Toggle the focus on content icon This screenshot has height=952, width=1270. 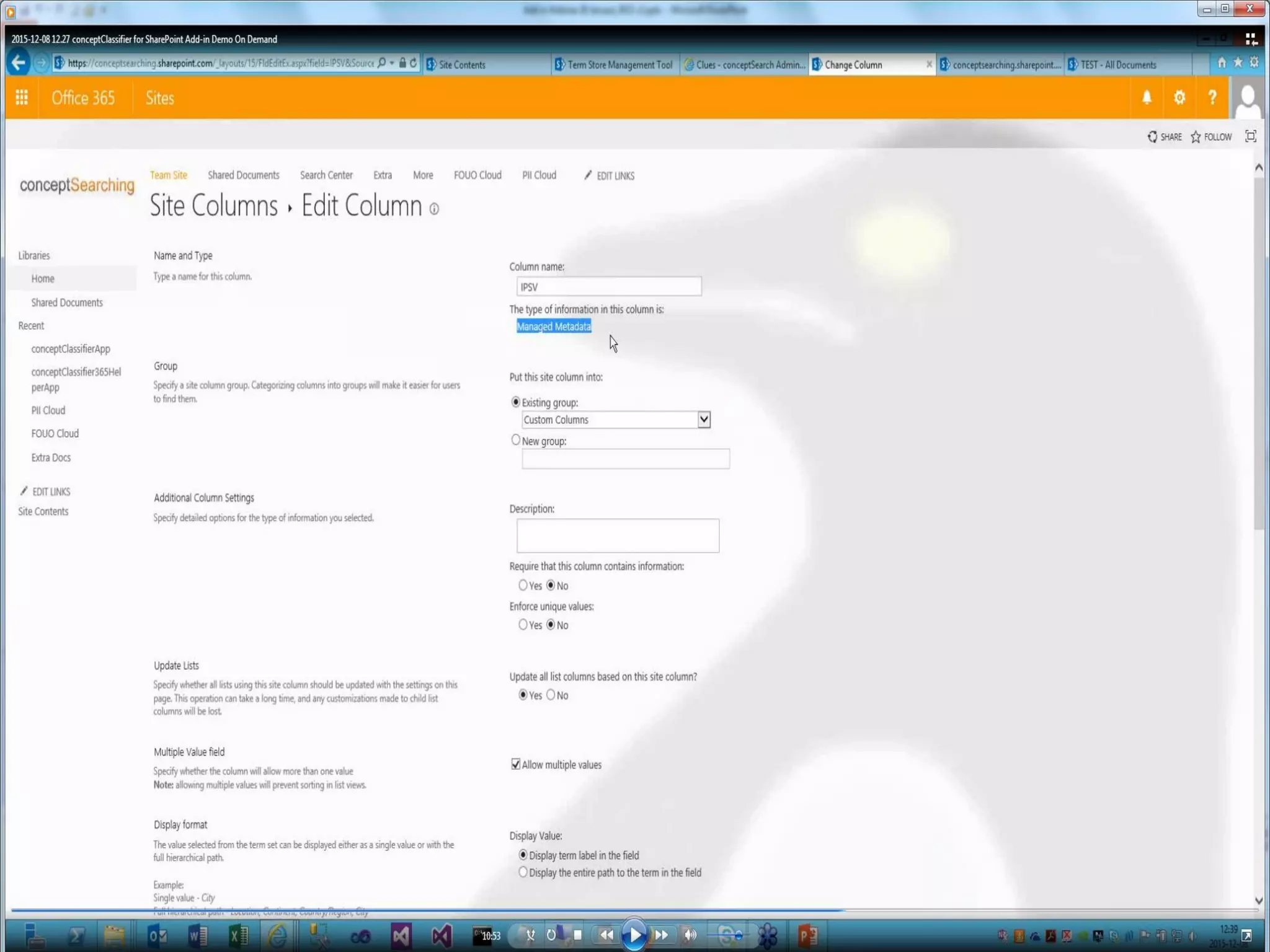pyautogui.click(x=1250, y=136)
